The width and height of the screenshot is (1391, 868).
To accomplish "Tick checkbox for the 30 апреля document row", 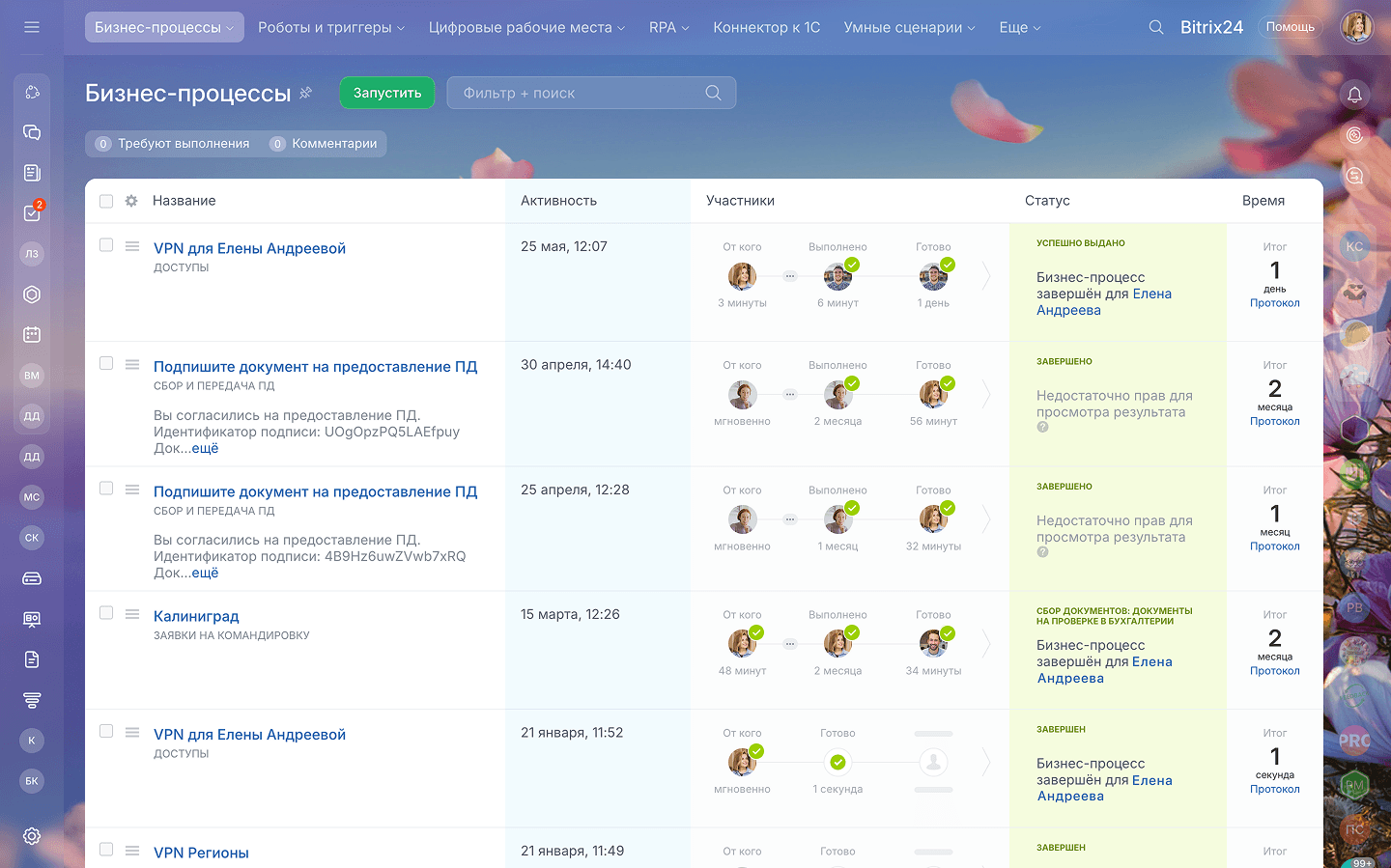I will click(106, 363).
